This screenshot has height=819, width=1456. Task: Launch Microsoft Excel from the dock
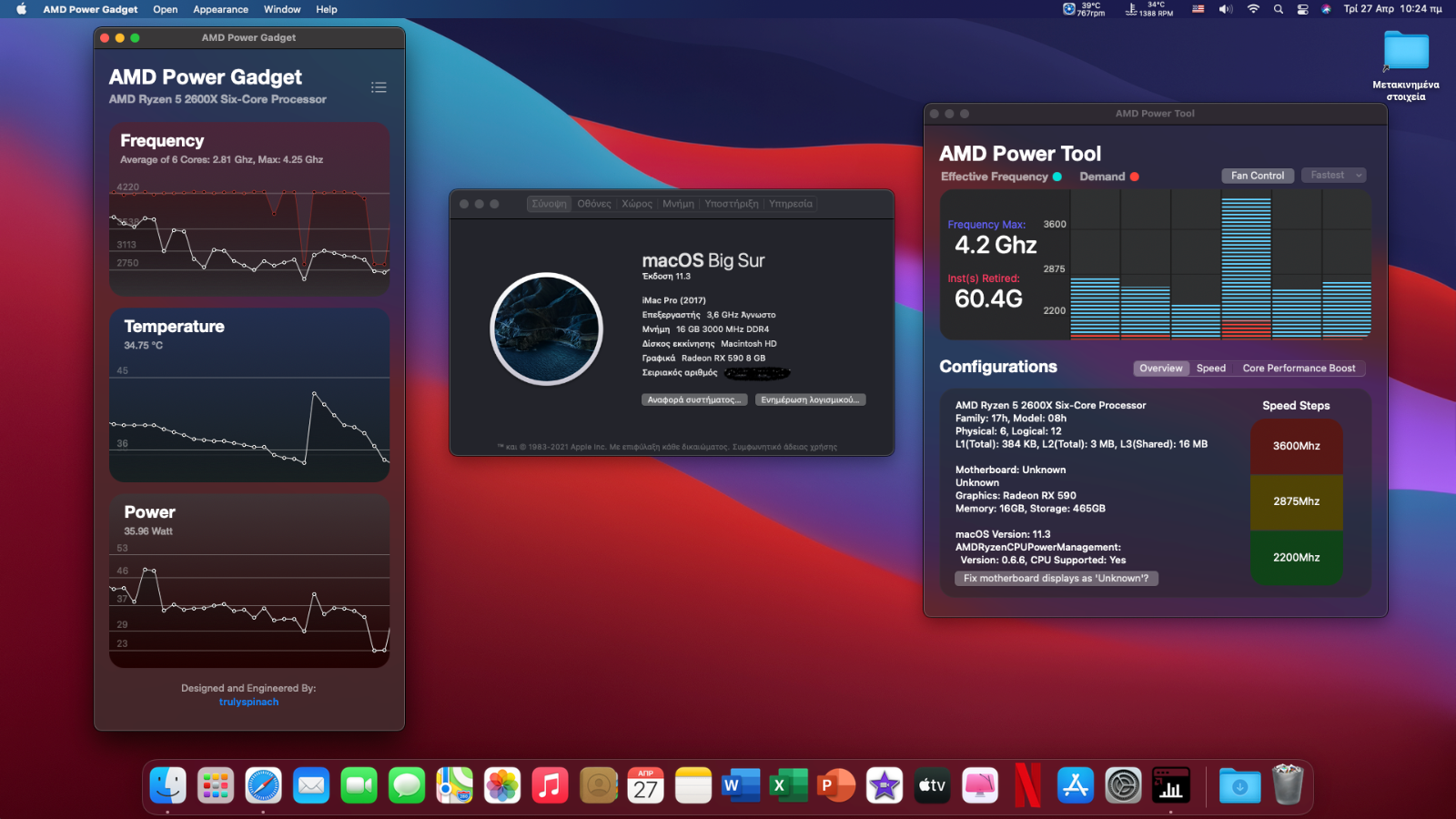(789, 785)
